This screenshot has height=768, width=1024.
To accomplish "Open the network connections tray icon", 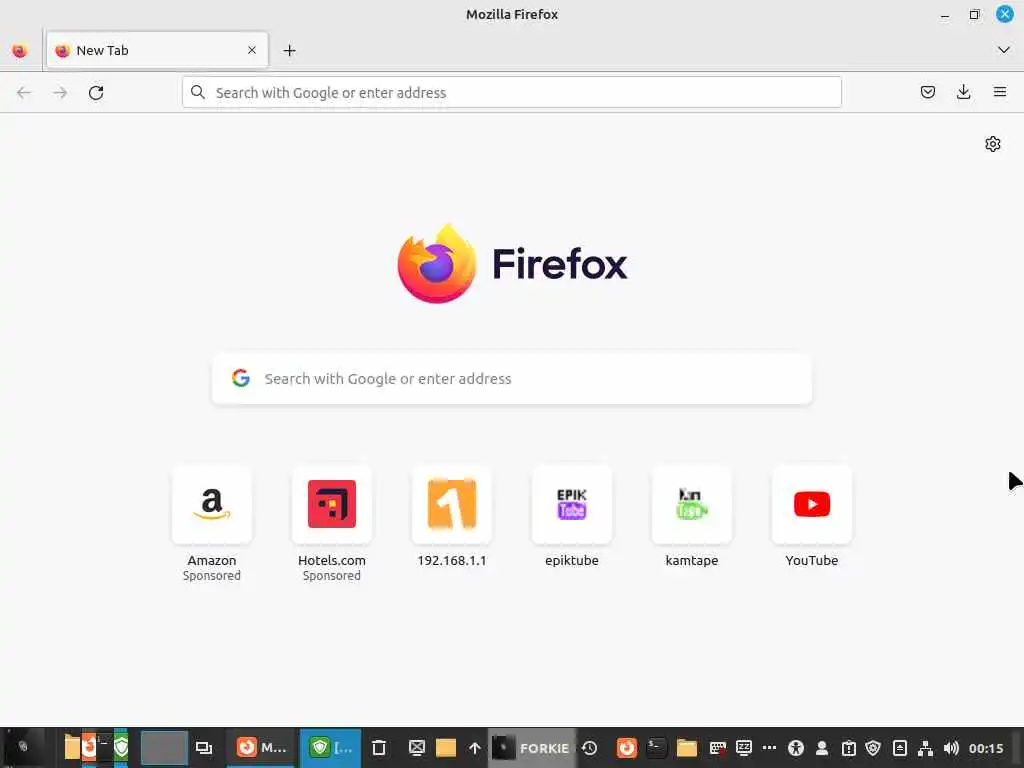I will 925,748.
